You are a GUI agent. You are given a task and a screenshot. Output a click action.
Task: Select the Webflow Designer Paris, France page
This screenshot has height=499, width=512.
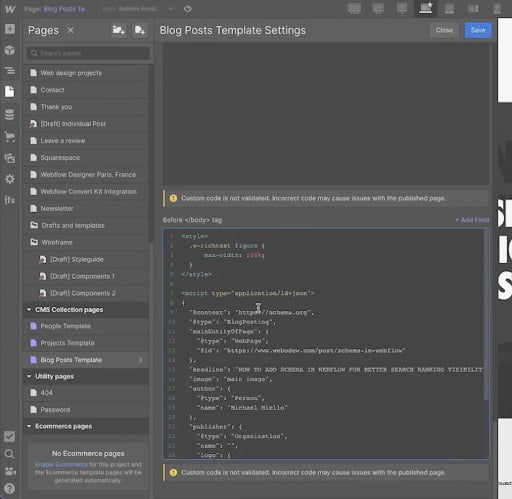click(x=86, y=175)
